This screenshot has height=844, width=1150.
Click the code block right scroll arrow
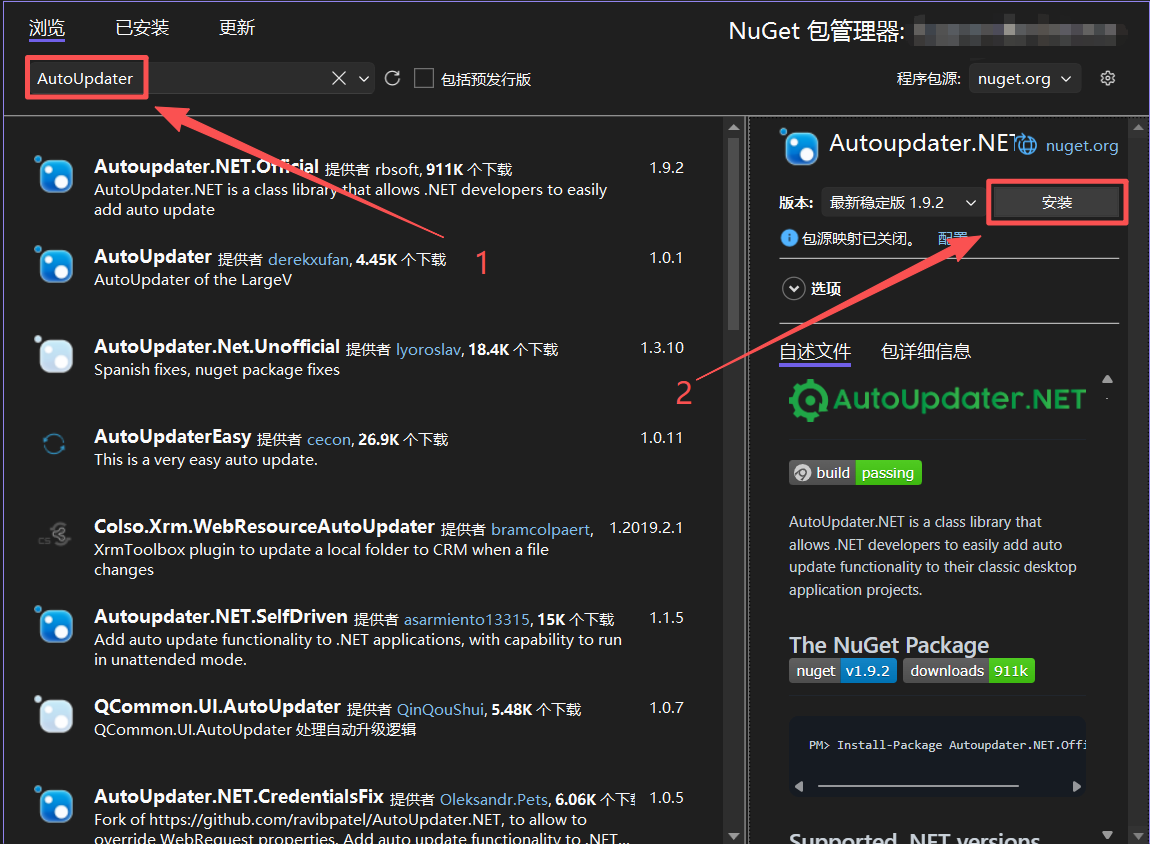(1077, 786)
